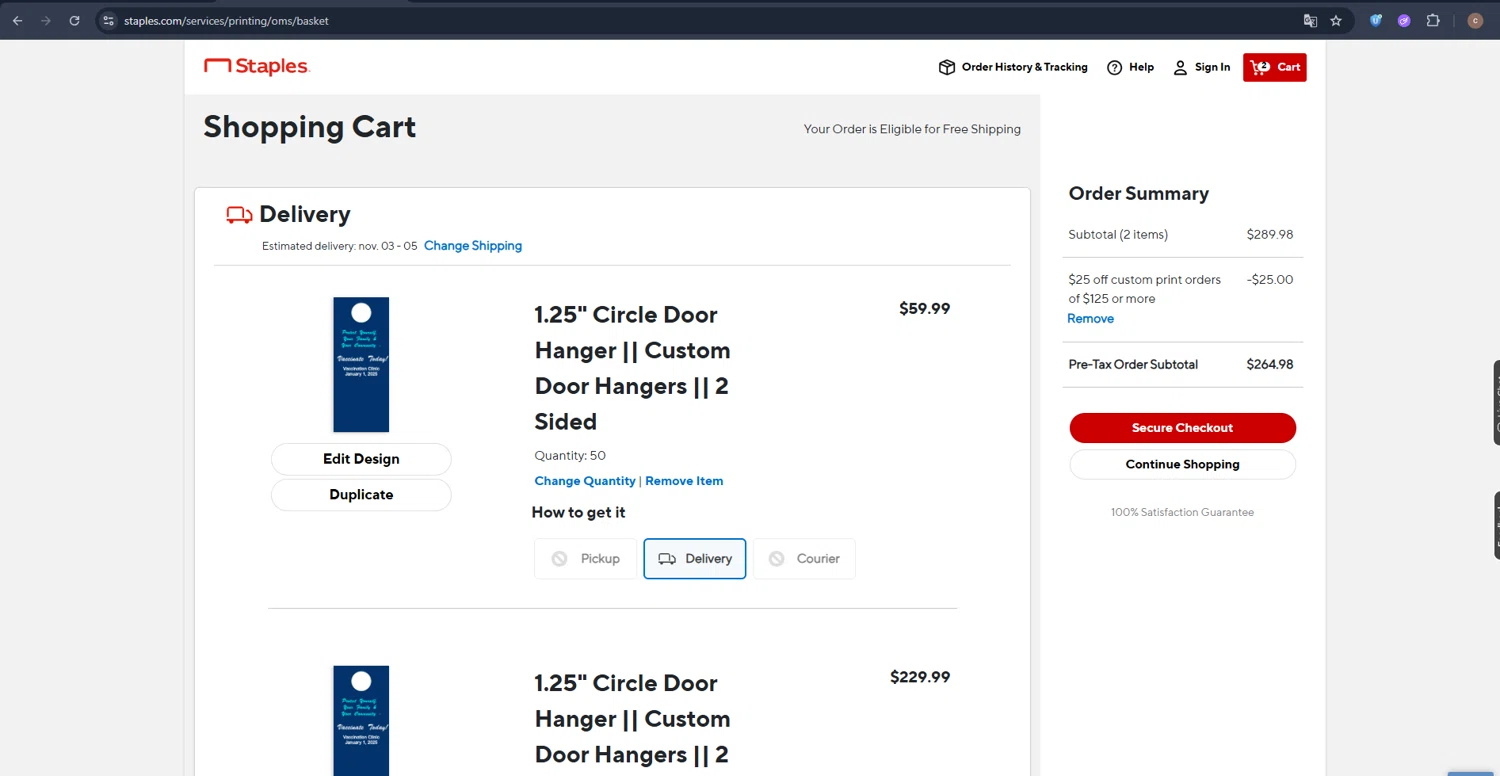Click the "Quantity: 50" text
This screenshot has width=1500, height=776.
[x=570, y=456]
